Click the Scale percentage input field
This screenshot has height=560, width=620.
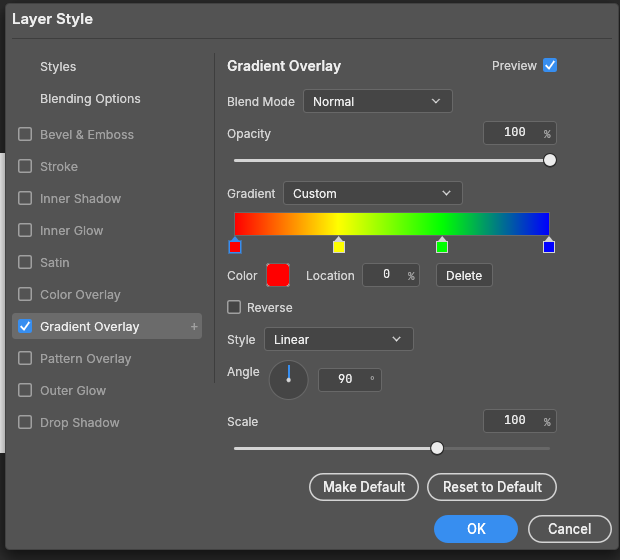[x=520, y=421]
